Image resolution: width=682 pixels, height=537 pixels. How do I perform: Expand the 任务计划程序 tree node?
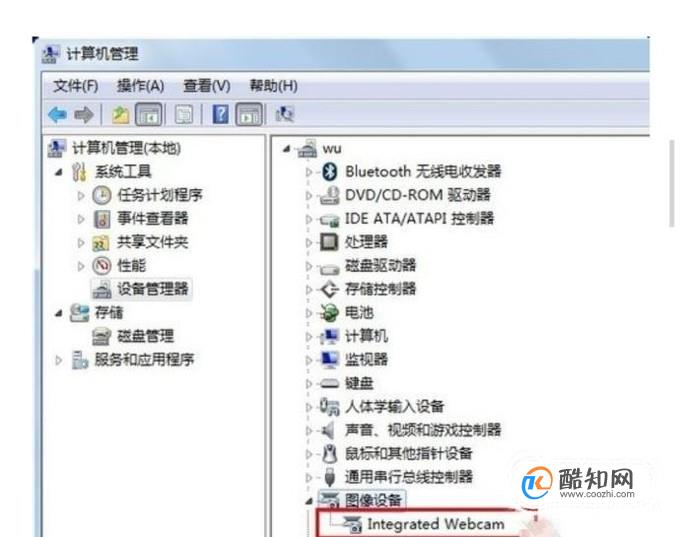(x=81, y=196)
